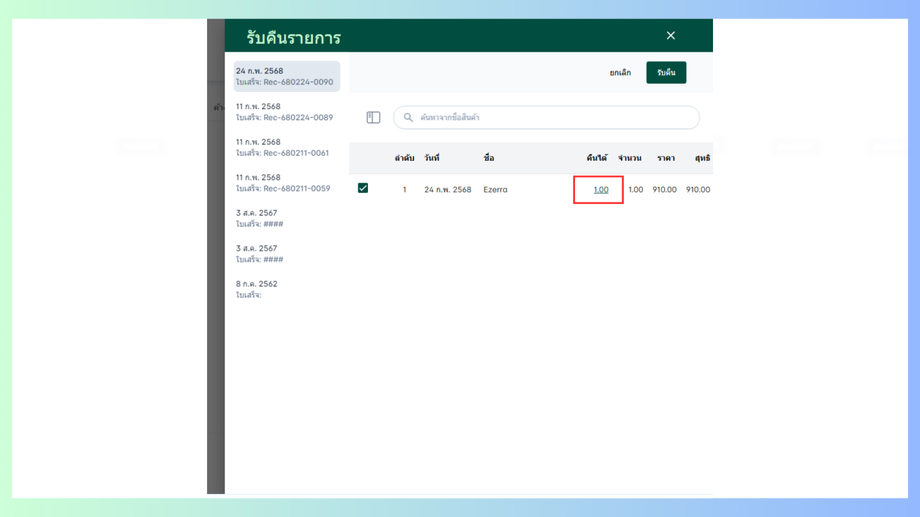Viewport: 920px width, 517px height.
Task: Toggle the side panel layout icon
Action: click(373, 117)
